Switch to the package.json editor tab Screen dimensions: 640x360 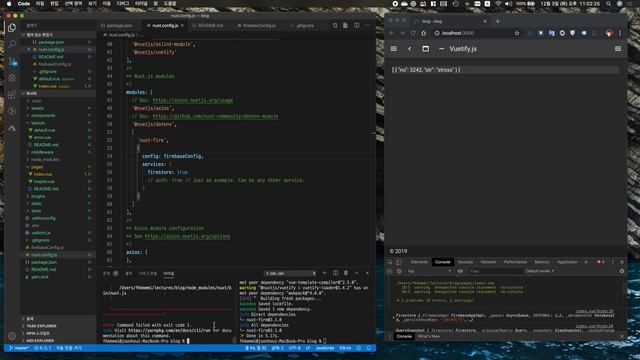120,26
